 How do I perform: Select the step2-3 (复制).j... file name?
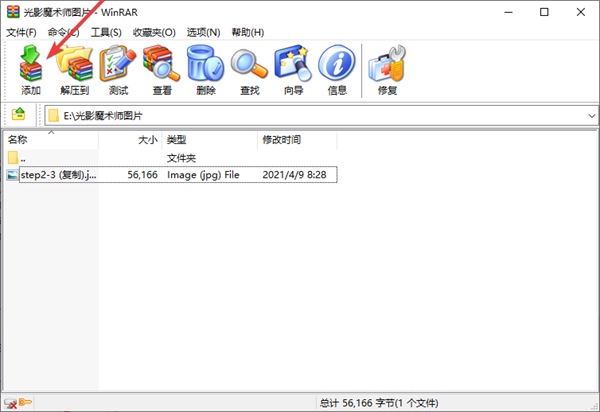58,175
